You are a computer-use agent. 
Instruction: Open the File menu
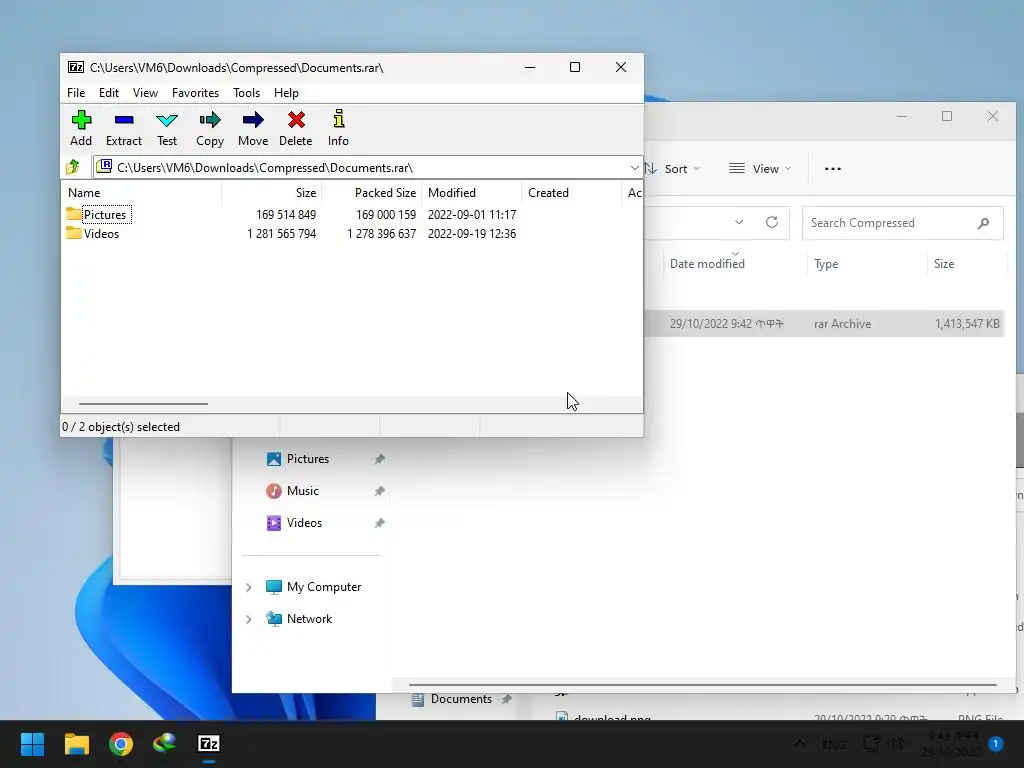pyautogui.click(x=76, y=93)
